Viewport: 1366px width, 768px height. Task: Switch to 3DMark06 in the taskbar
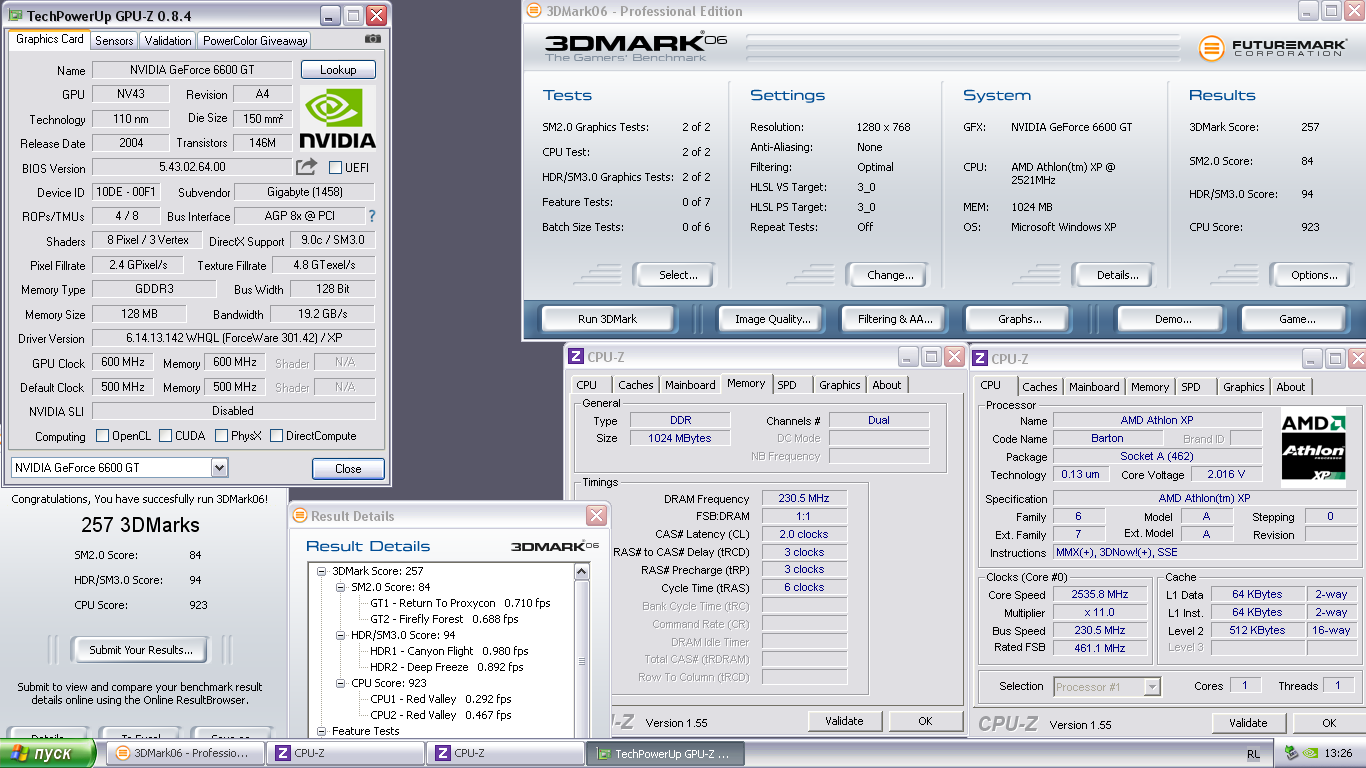tap(186, 753)
